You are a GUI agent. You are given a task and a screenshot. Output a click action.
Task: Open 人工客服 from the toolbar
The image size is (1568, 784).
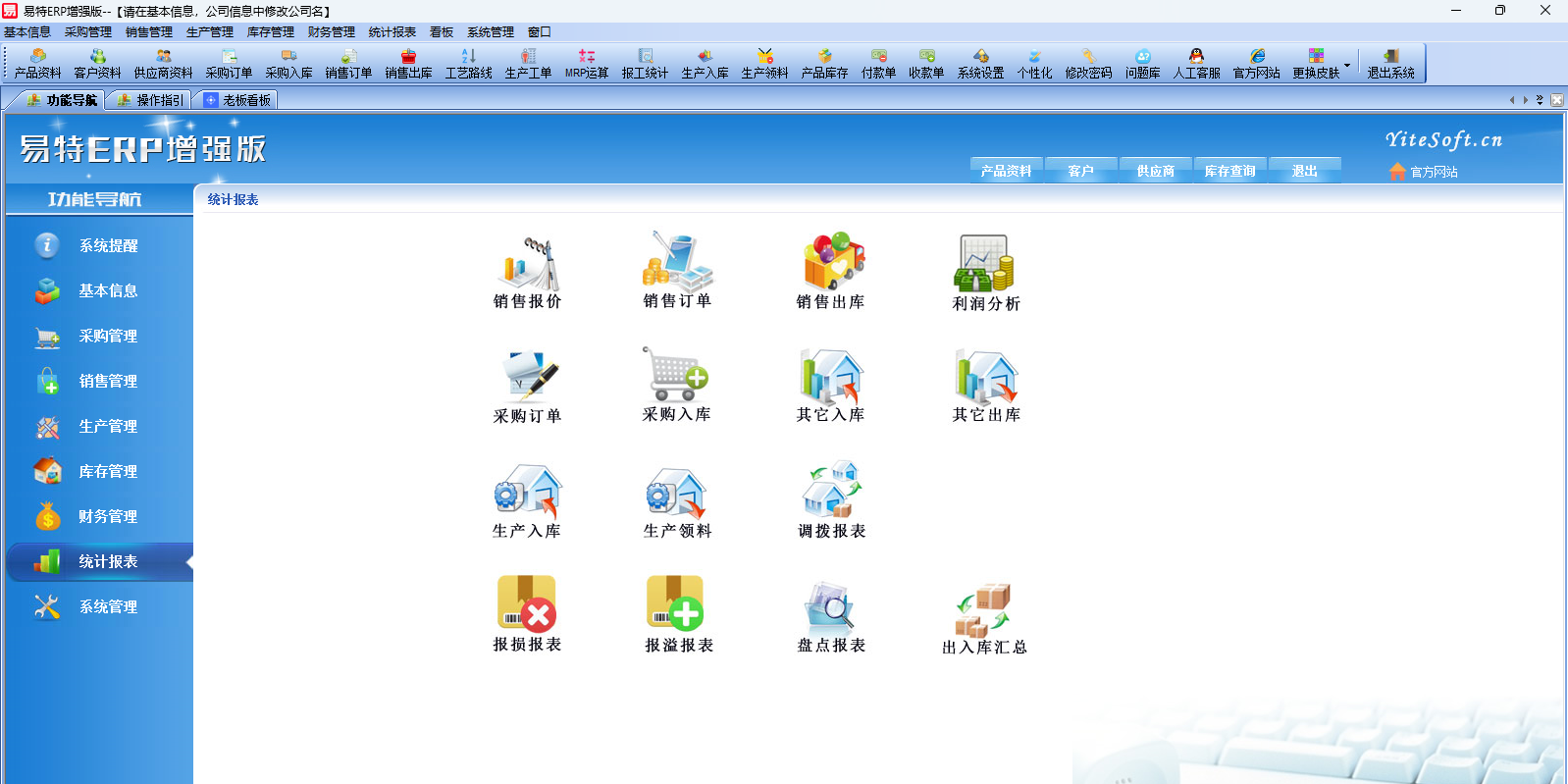(x=1196, y=64)
